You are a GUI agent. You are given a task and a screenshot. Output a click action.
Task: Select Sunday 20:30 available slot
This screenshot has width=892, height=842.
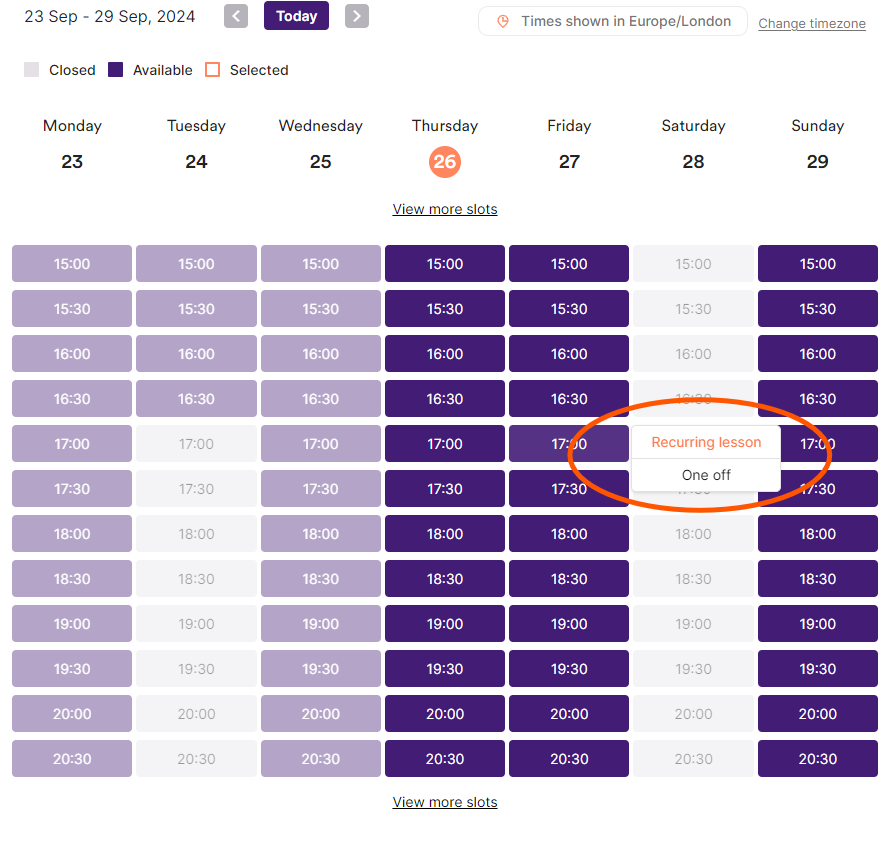(x=817, y=759)
